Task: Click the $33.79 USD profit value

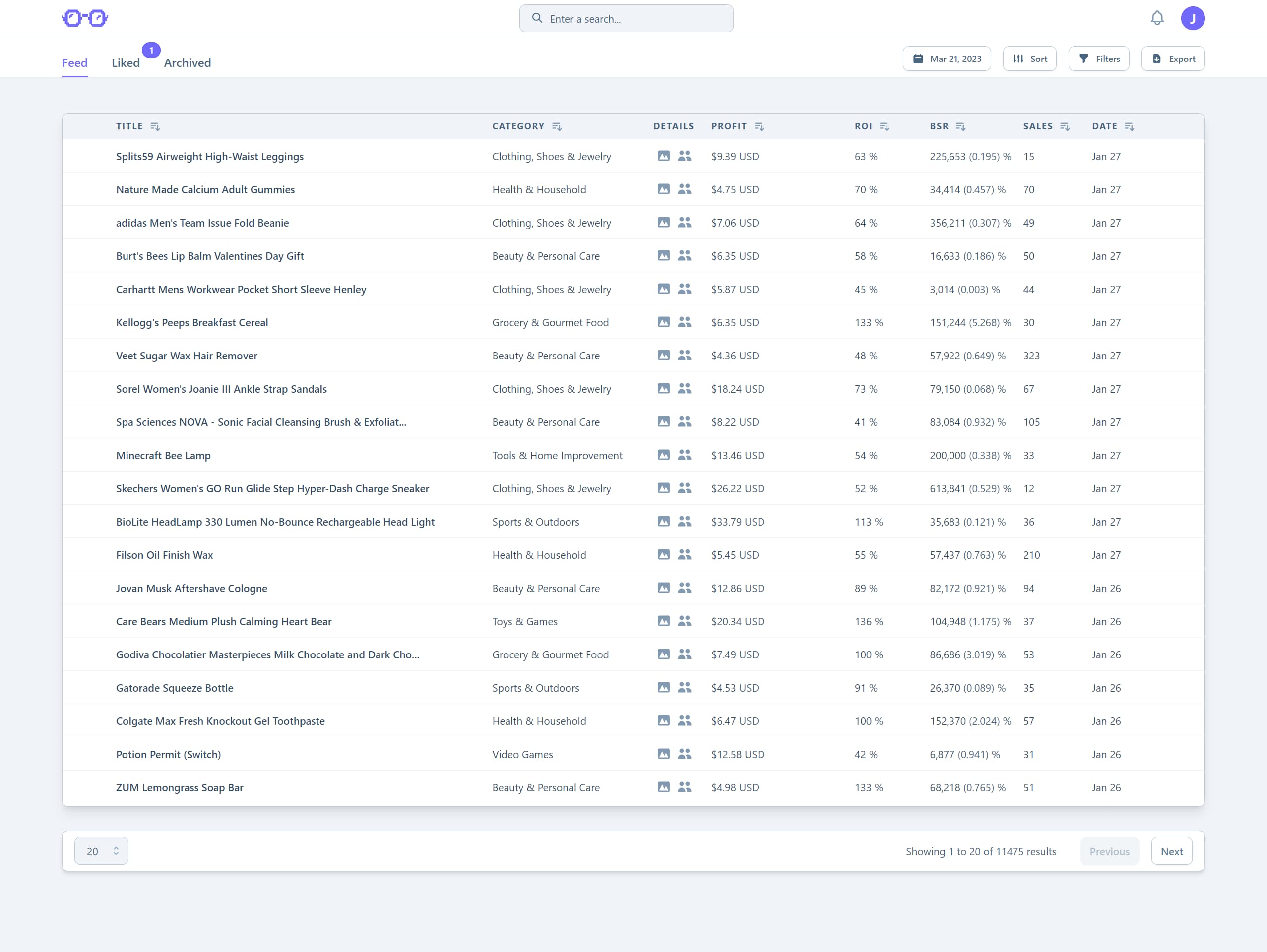Action: point(737,522)
